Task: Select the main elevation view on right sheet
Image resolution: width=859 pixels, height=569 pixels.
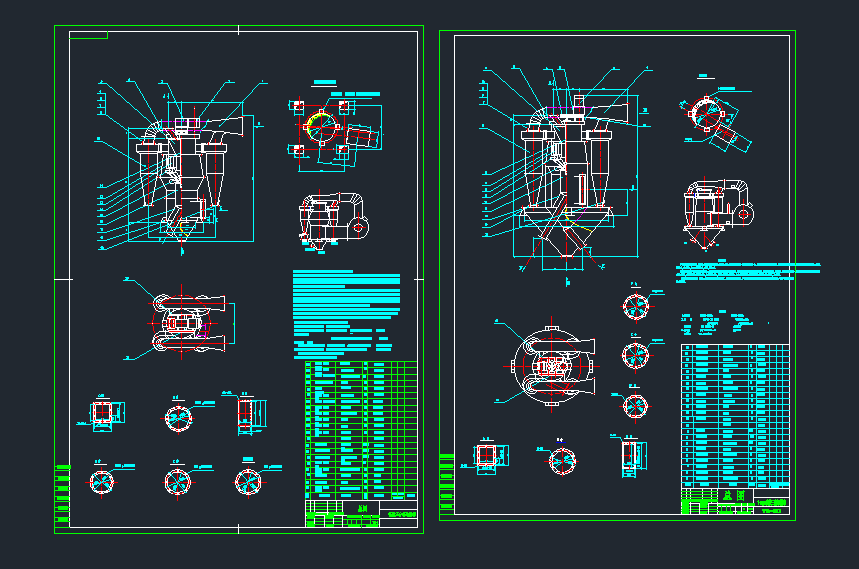Action: [x=560, y=170]
